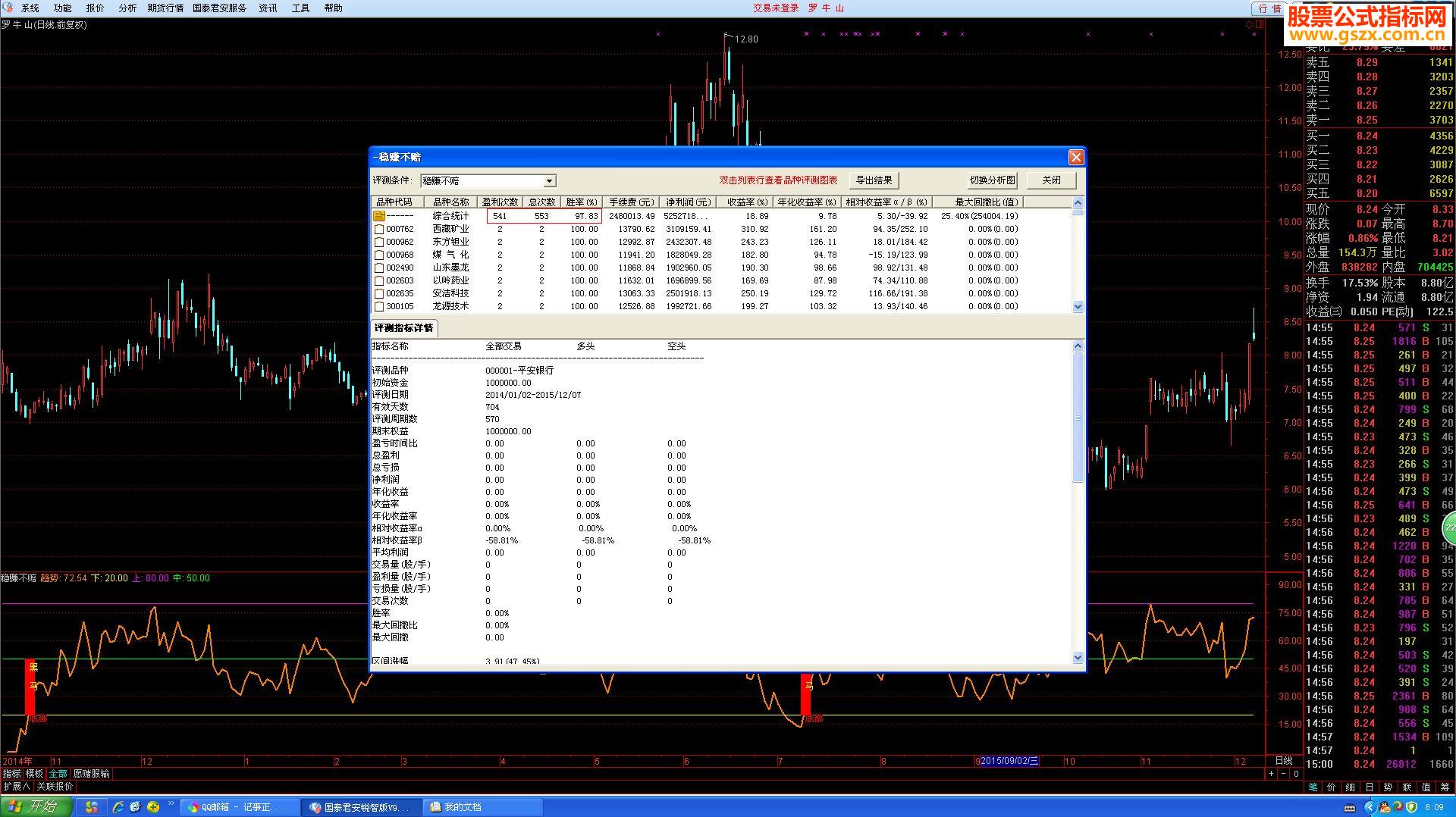Click the page icon for 000962 东方钽业
Viewport: 1456px width, 817px height.
click(378, 242)
